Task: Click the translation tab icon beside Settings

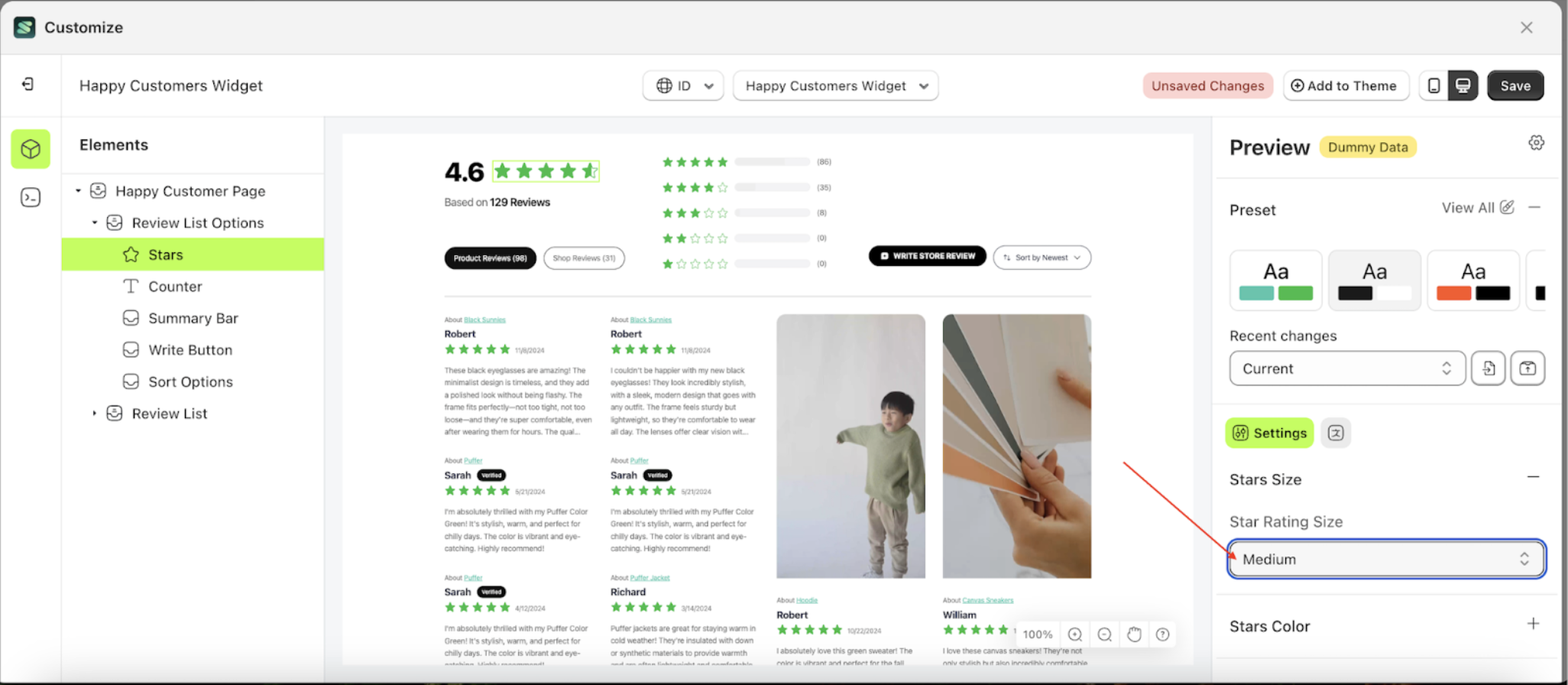Action: tap(1335, 433)
